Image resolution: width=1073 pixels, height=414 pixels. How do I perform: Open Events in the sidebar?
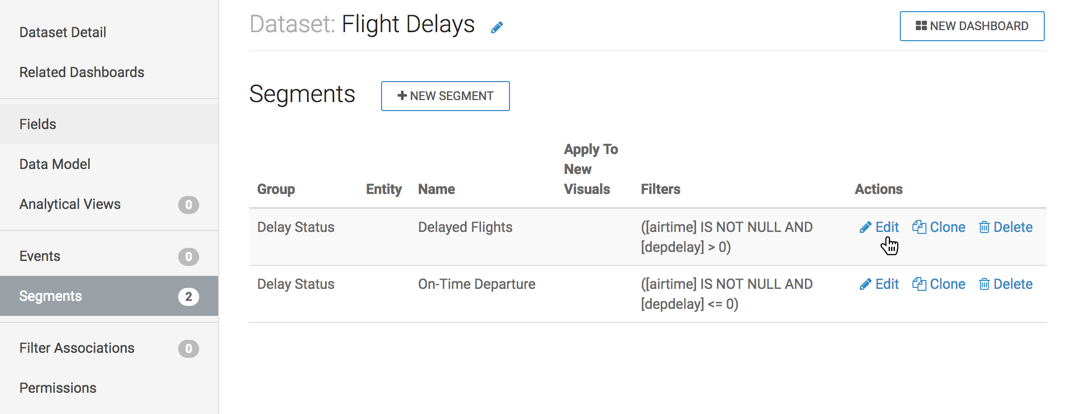40,256
